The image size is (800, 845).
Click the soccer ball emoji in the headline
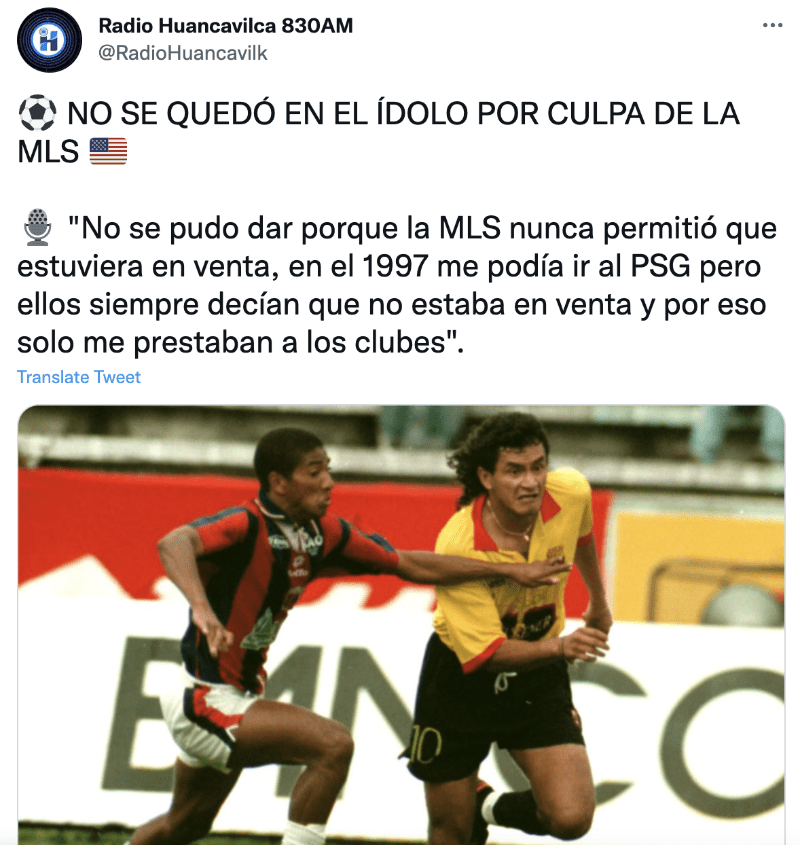[x=37, y=113]
